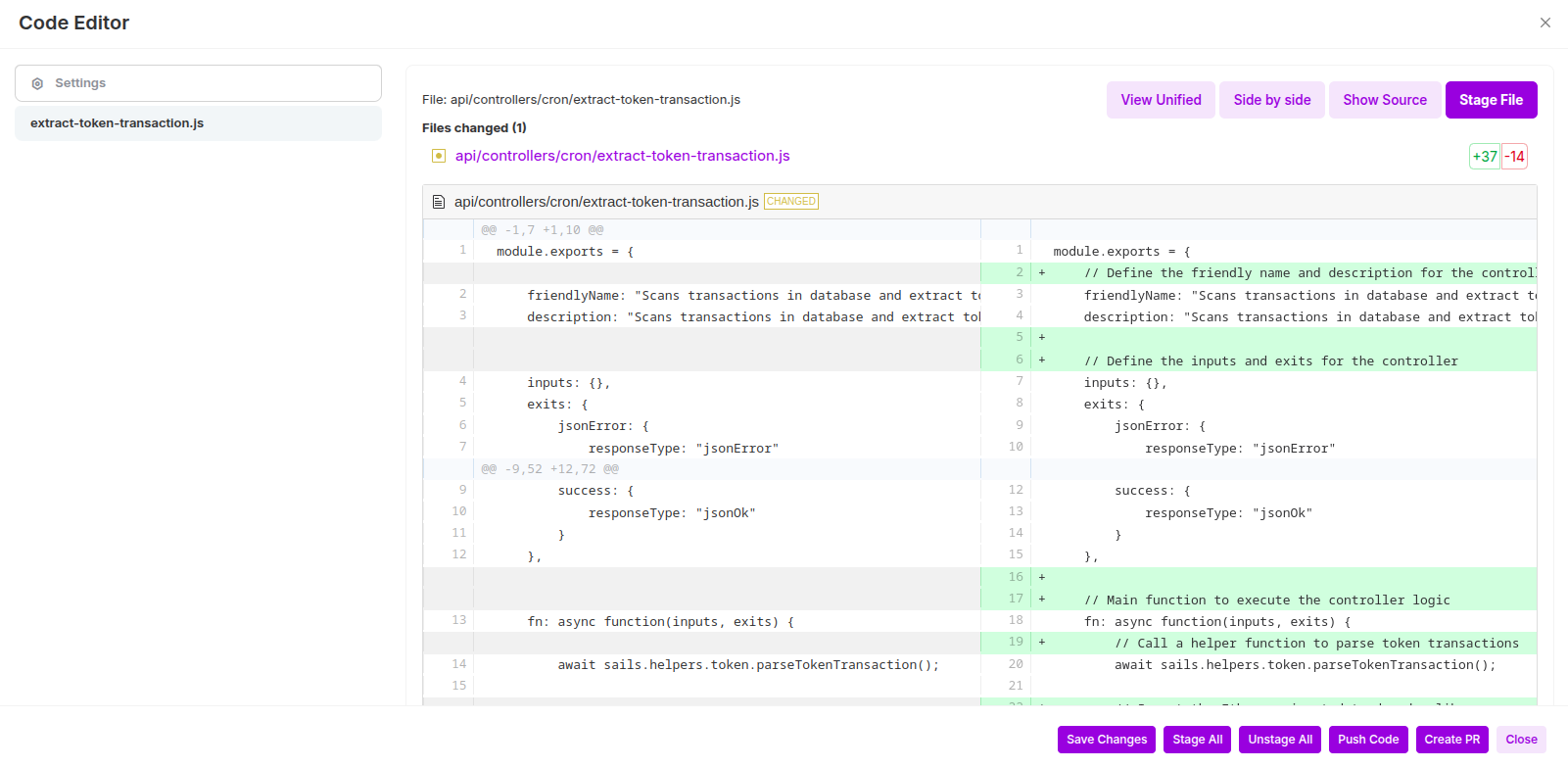Click the -14 deletions badge

click(1514, 157)
